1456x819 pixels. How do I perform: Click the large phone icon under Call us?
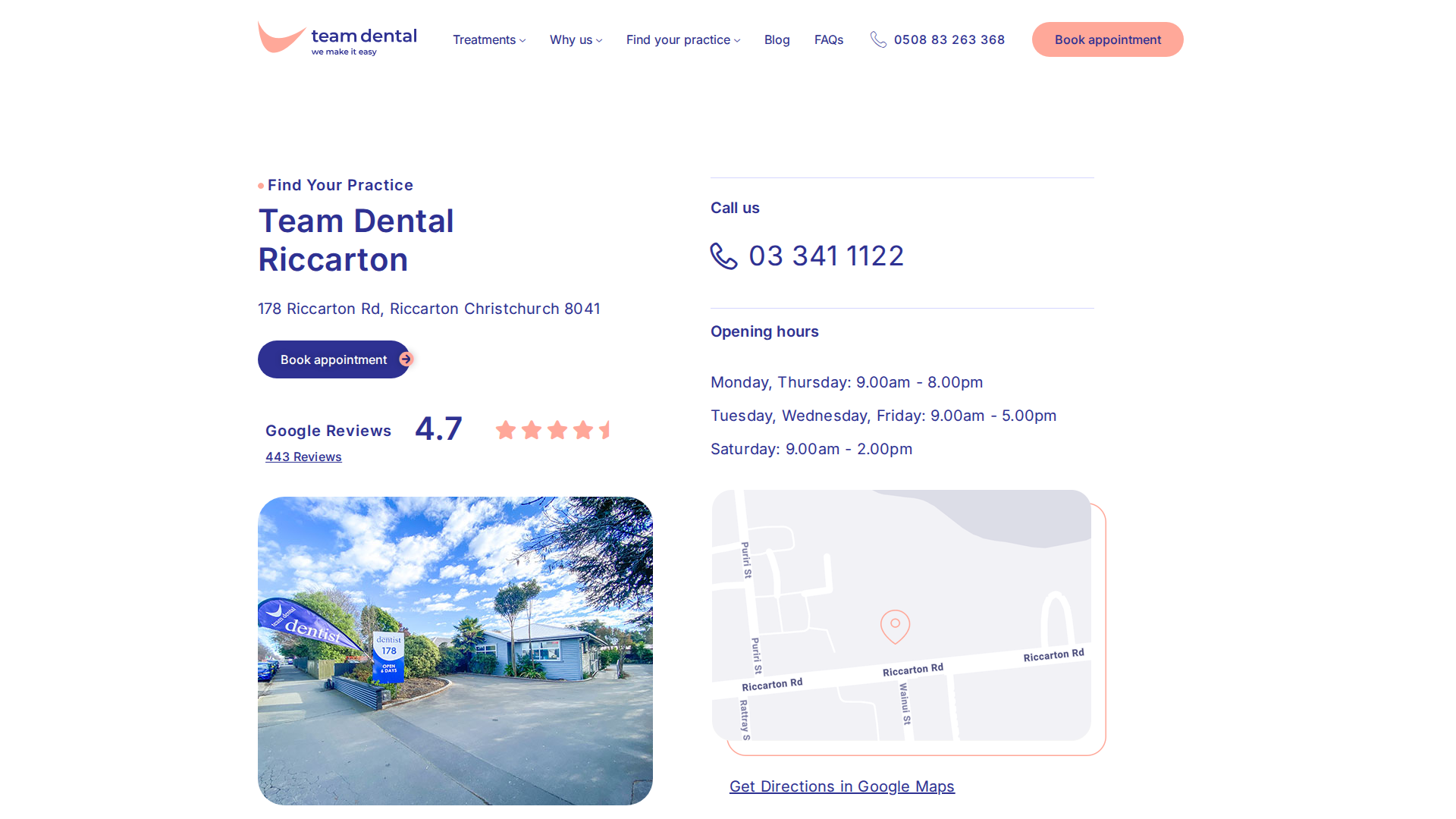click(x=723, y=256)
